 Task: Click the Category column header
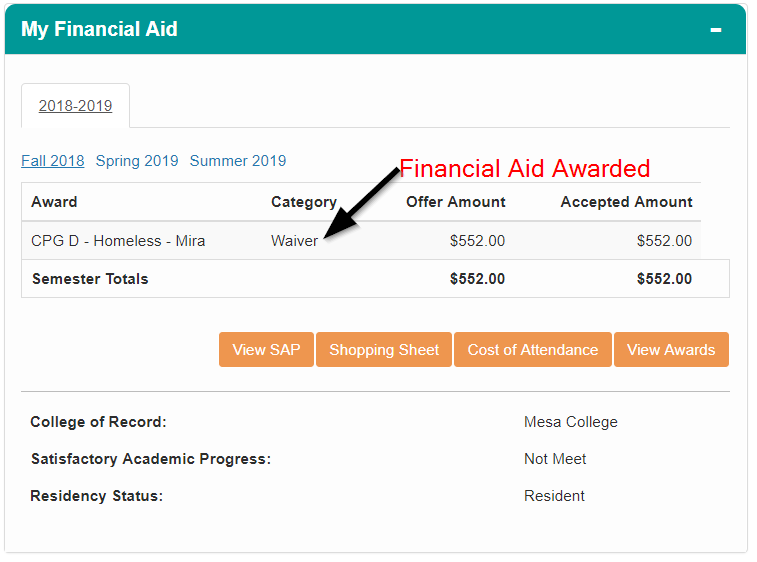[x=304, y=202]
